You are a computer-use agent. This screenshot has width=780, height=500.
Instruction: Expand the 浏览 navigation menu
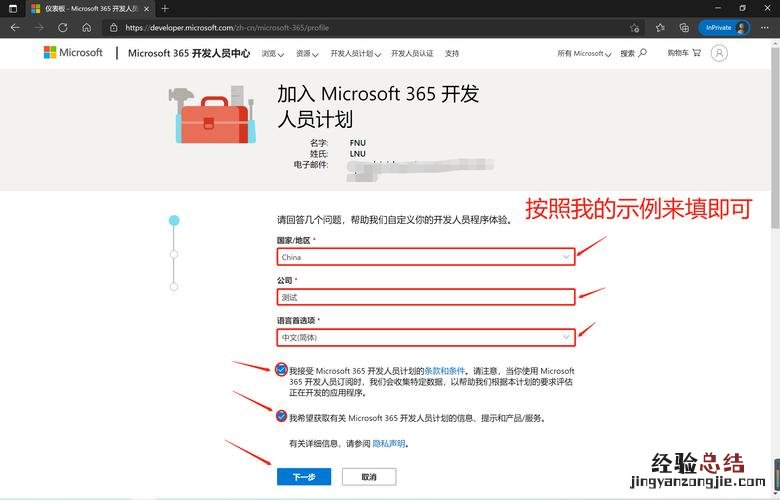pos(271,53)
